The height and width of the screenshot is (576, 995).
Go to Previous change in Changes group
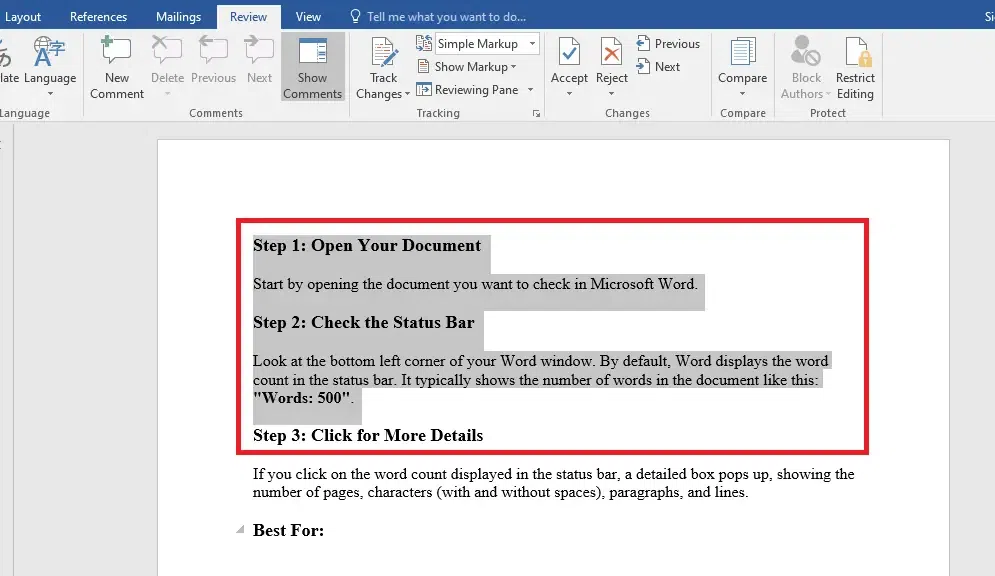pyautogui.click(x=668, y=43)
